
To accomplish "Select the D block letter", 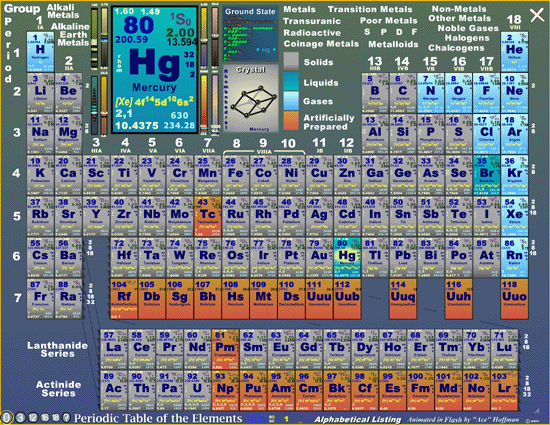I will 399,32.
